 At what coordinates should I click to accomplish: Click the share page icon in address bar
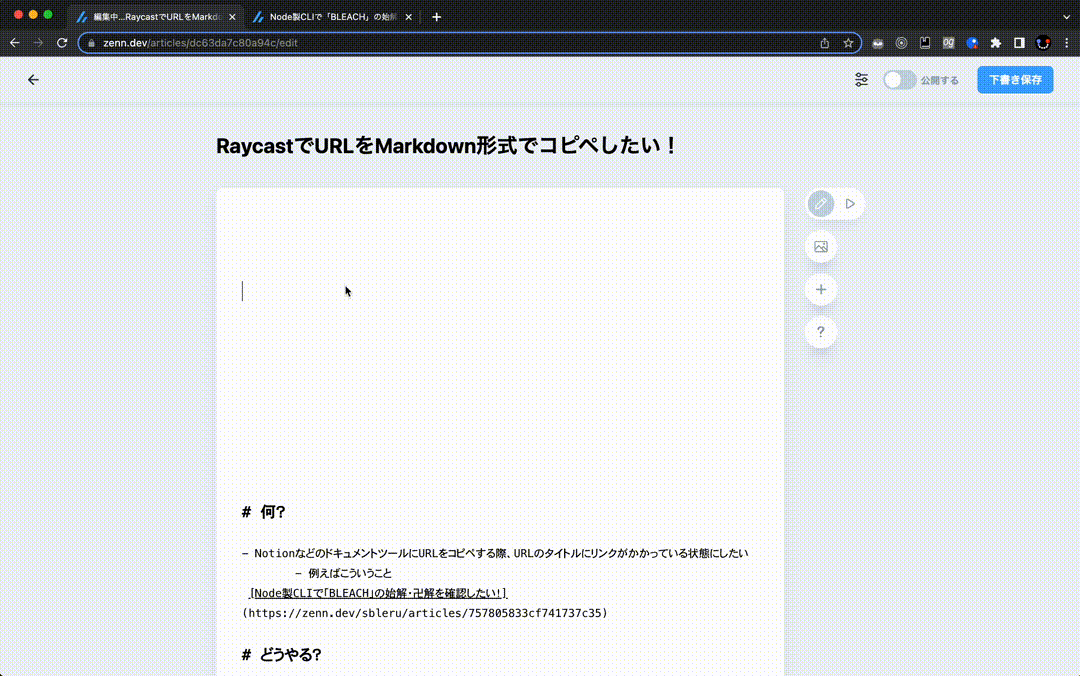pos(824,43)
